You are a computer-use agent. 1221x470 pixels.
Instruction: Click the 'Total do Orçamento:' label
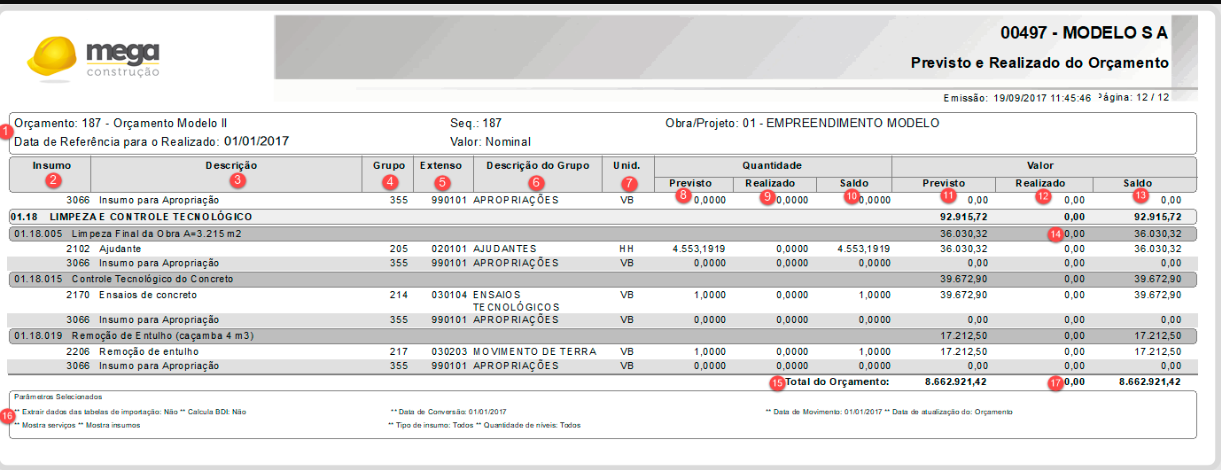coord(837,382)
